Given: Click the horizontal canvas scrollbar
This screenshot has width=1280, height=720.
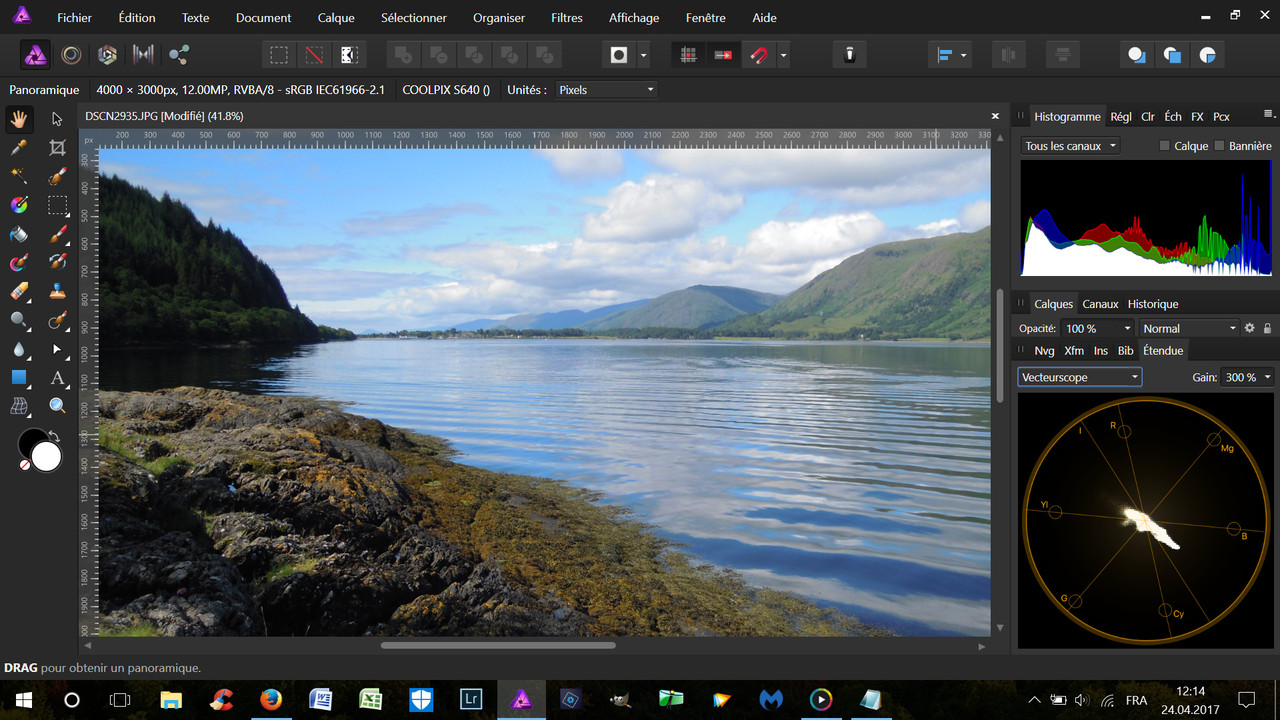Looking at the screenshot, I should pyautogui.click(x=498, y=645).
